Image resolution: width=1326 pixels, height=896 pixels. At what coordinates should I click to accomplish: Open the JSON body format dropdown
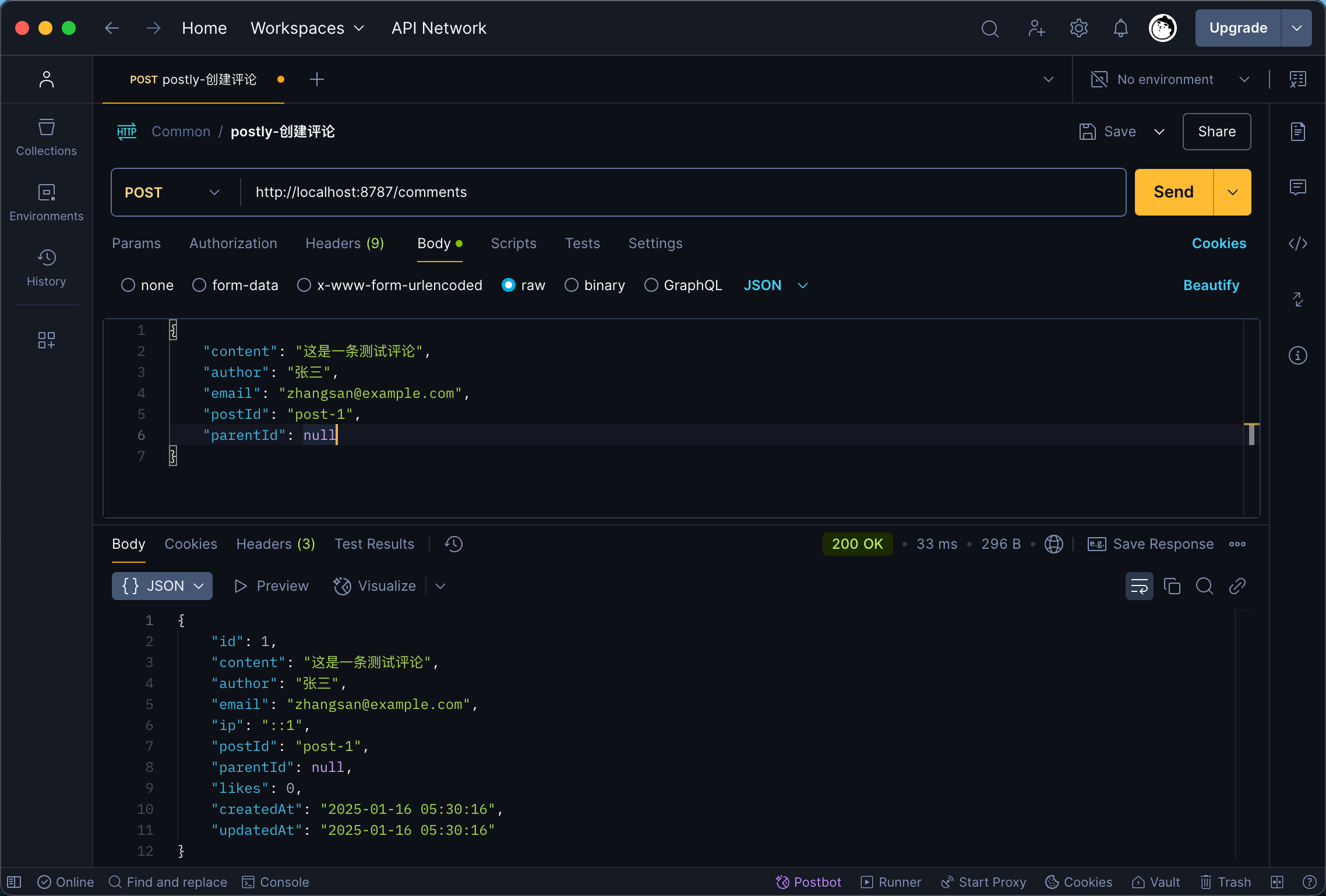(x=775, y=285)
